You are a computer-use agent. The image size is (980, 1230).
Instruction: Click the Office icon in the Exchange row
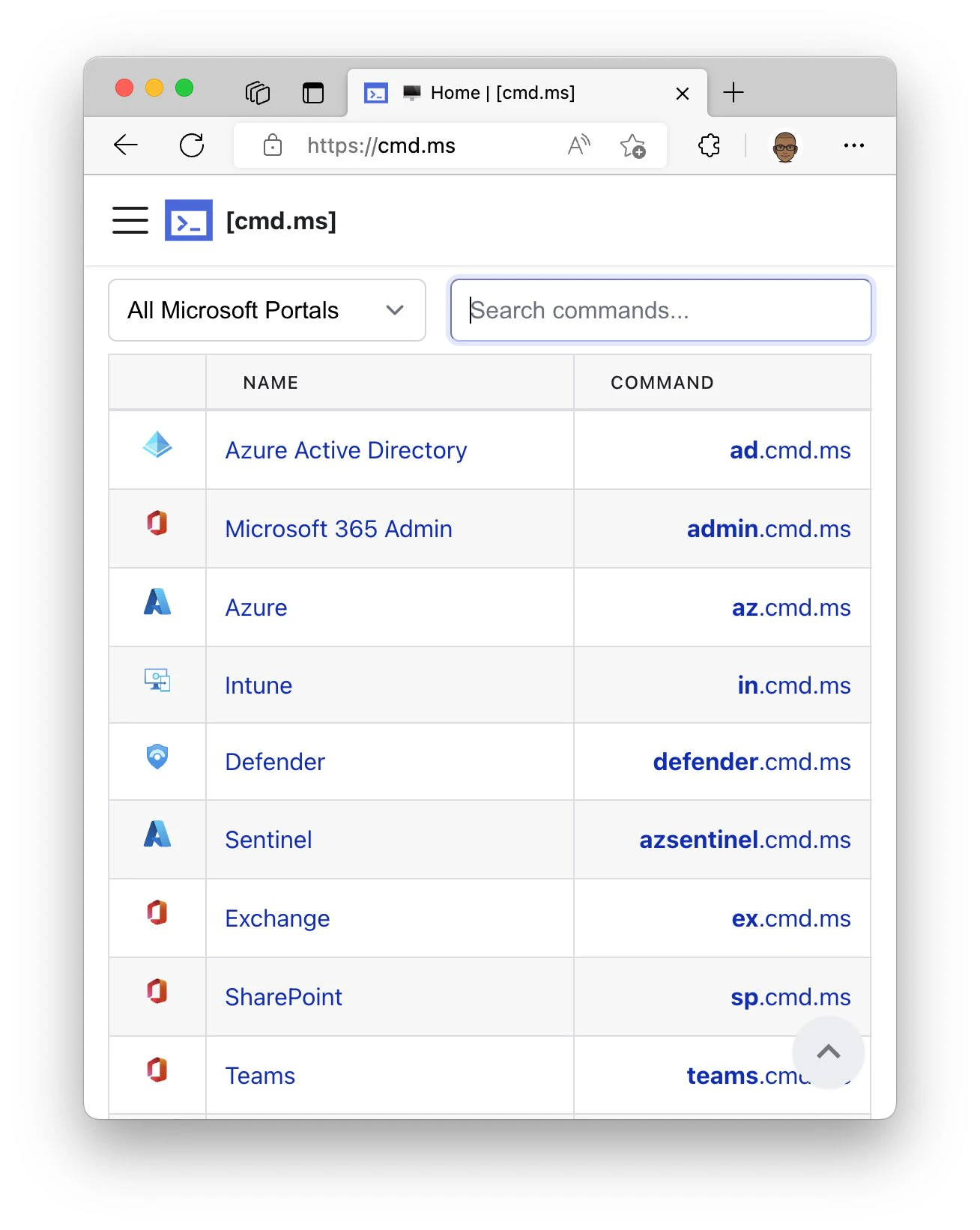tap(157, 912)
